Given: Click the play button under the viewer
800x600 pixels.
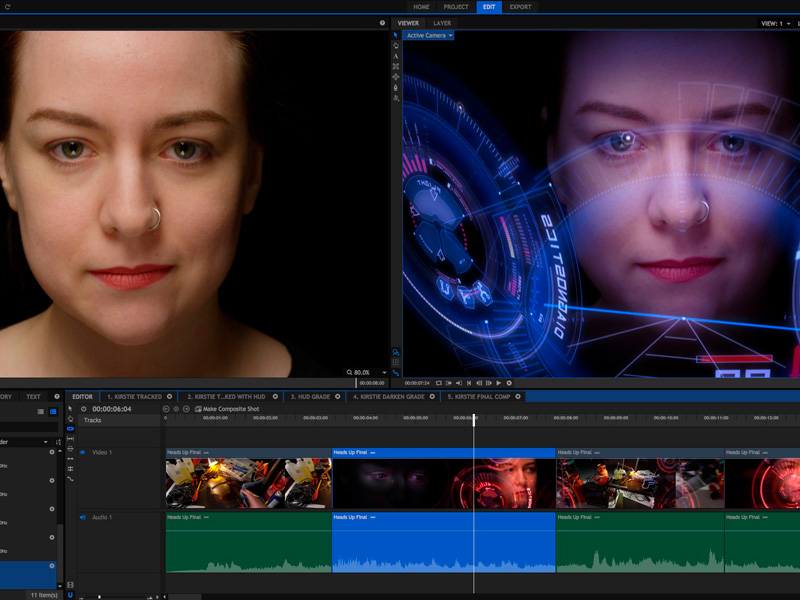Looking at the screenshot, I should (499, 383).
